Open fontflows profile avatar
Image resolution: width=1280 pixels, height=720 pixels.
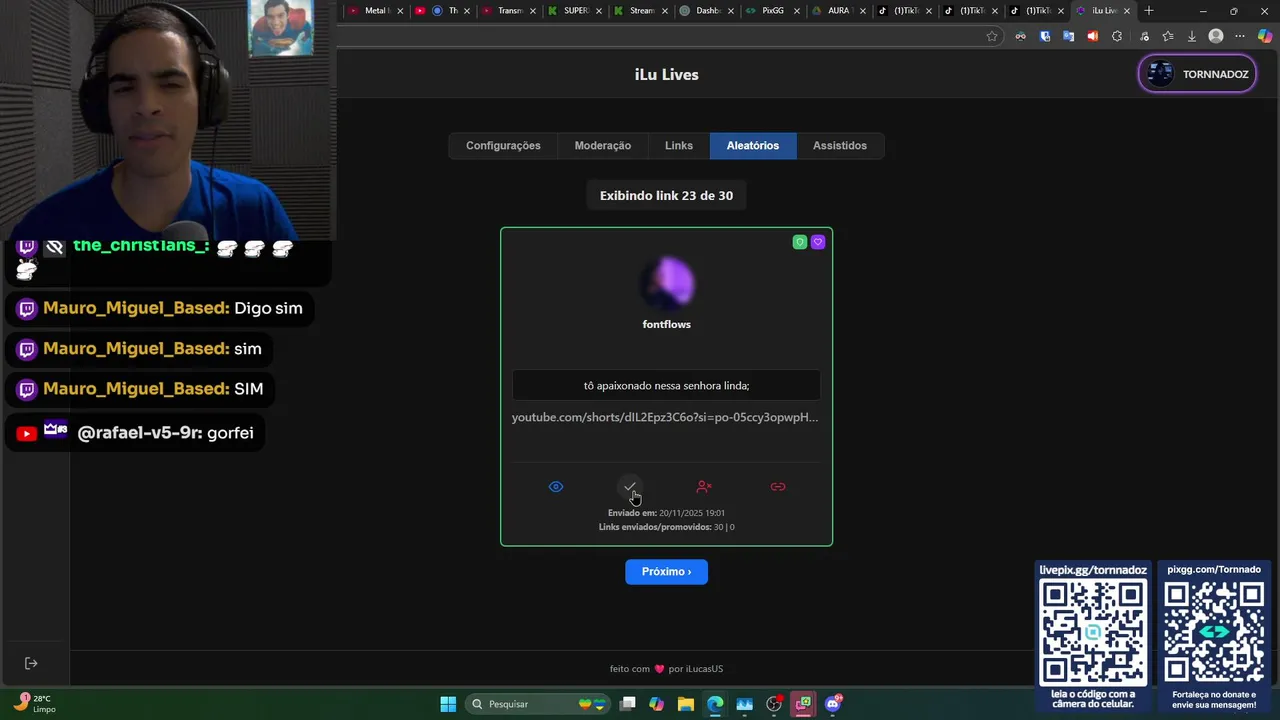click(667, 283)
